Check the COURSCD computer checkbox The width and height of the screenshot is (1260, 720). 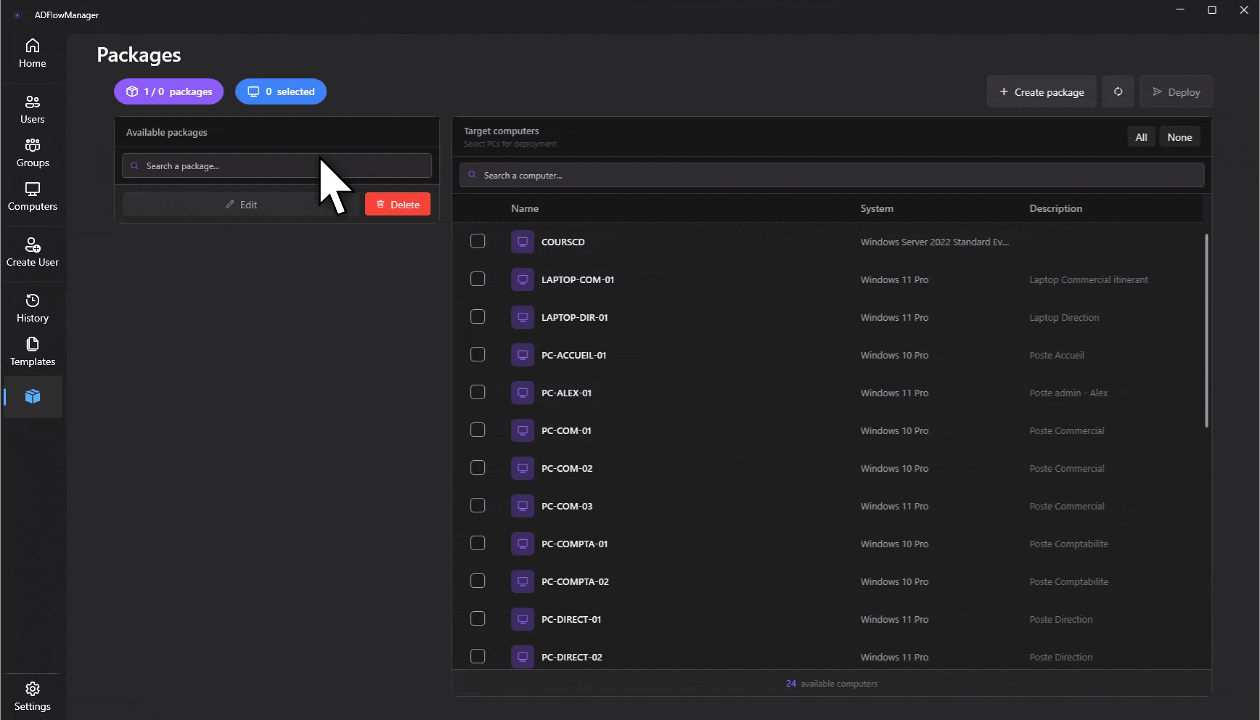[477, 240]
